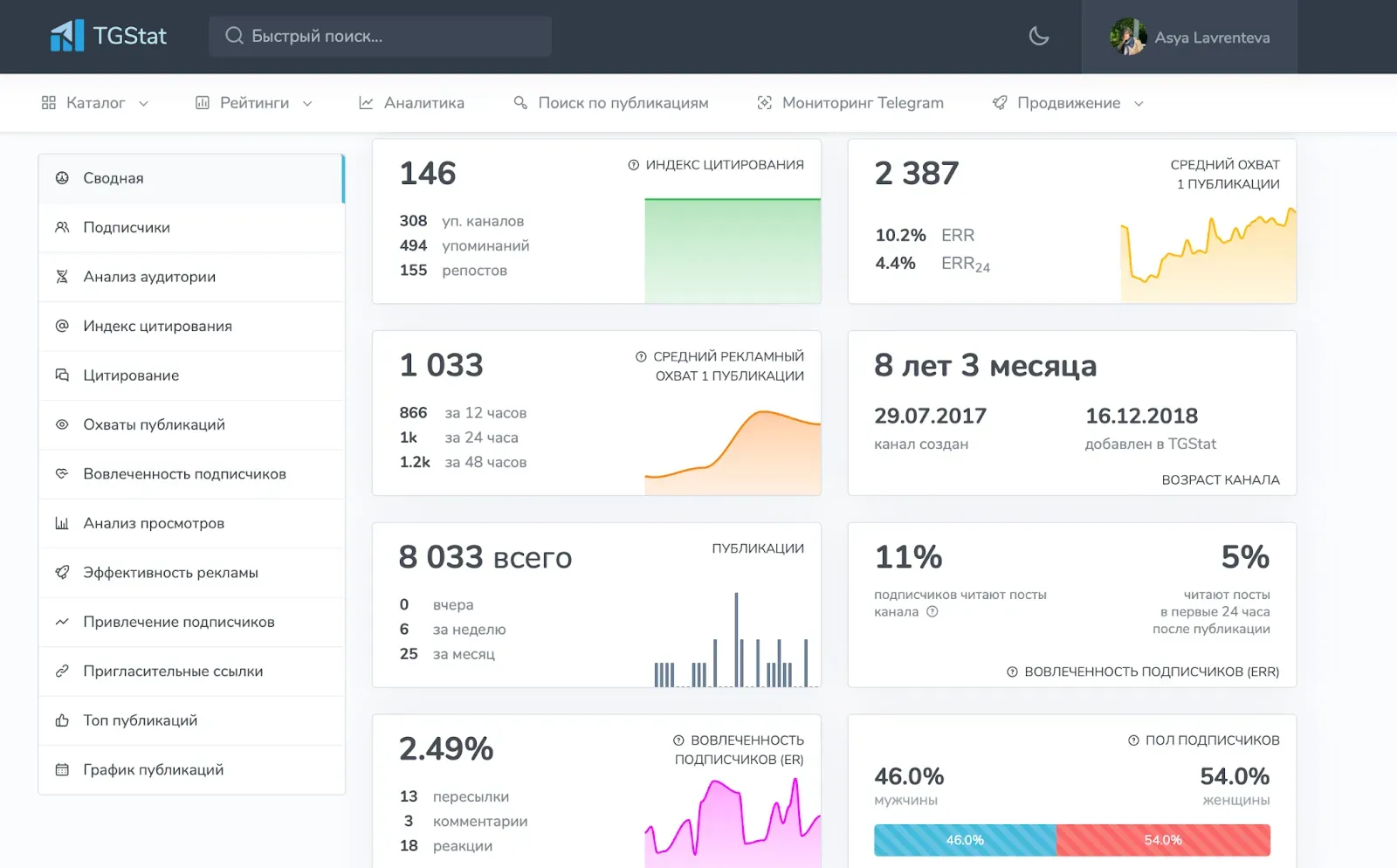Open the Топ публикаций section

click(140, 720)
